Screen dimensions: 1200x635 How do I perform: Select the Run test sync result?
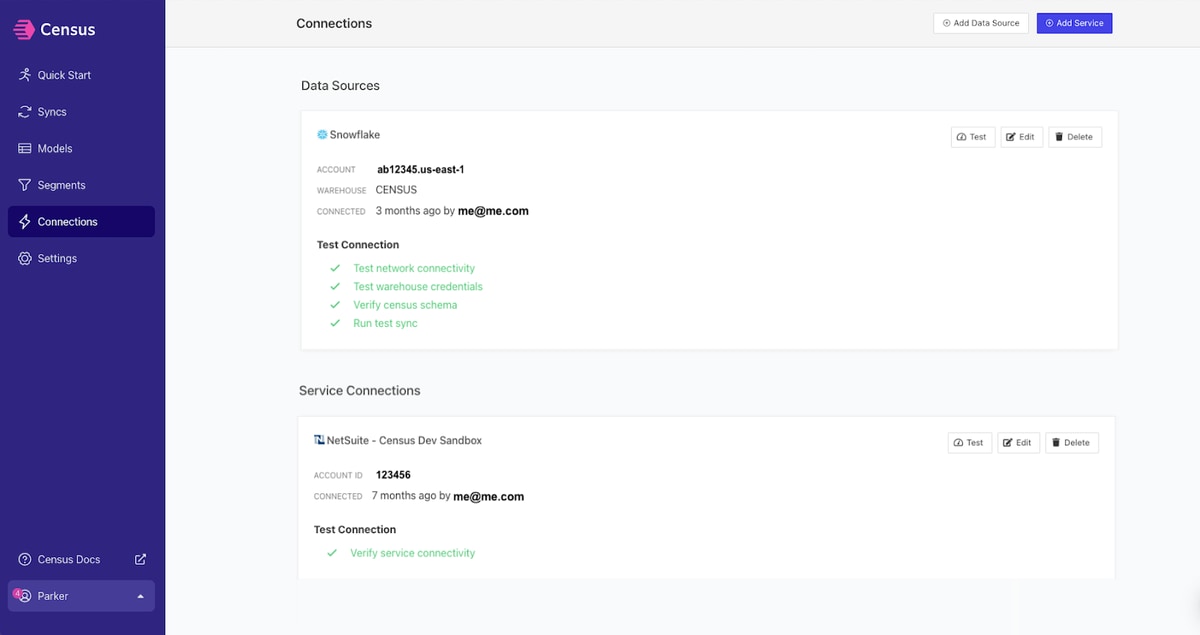[385, 324]
